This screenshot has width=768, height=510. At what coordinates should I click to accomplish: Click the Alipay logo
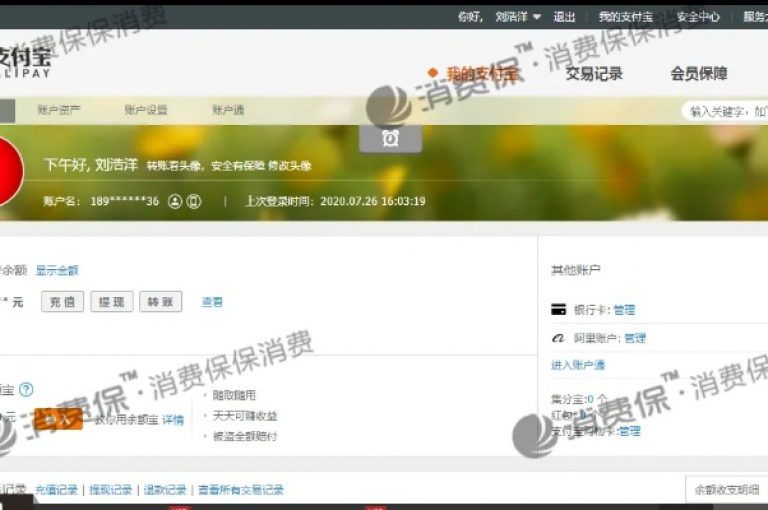[24, 63]
